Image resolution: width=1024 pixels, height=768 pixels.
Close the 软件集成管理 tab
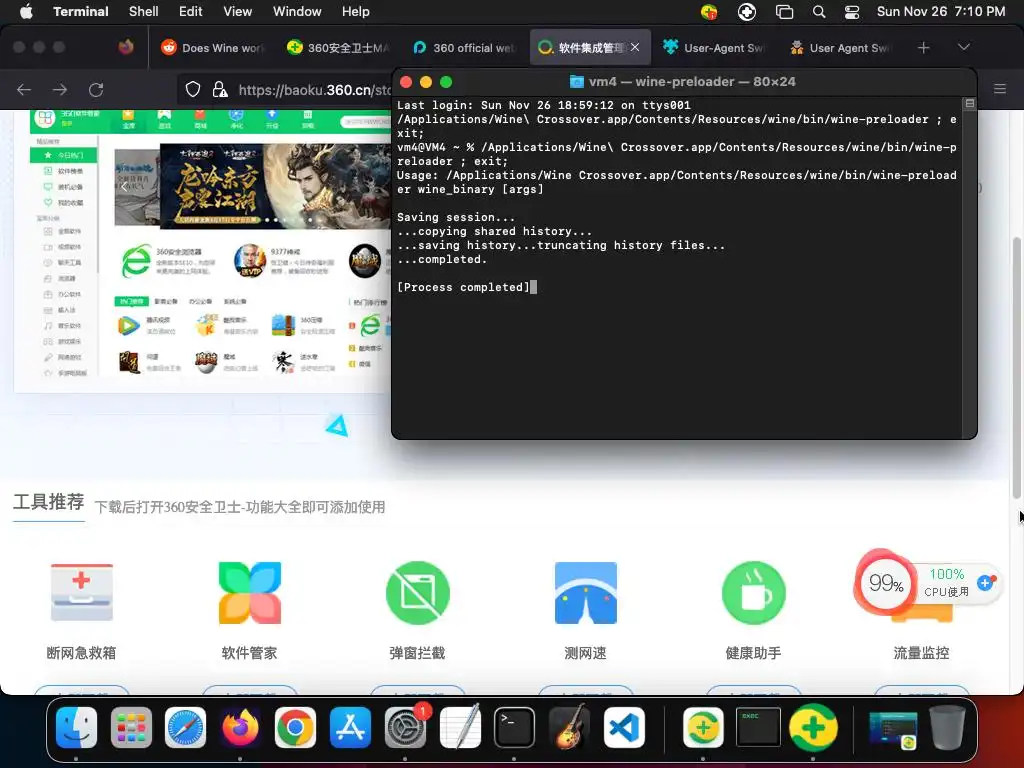[x=635, y=47]
